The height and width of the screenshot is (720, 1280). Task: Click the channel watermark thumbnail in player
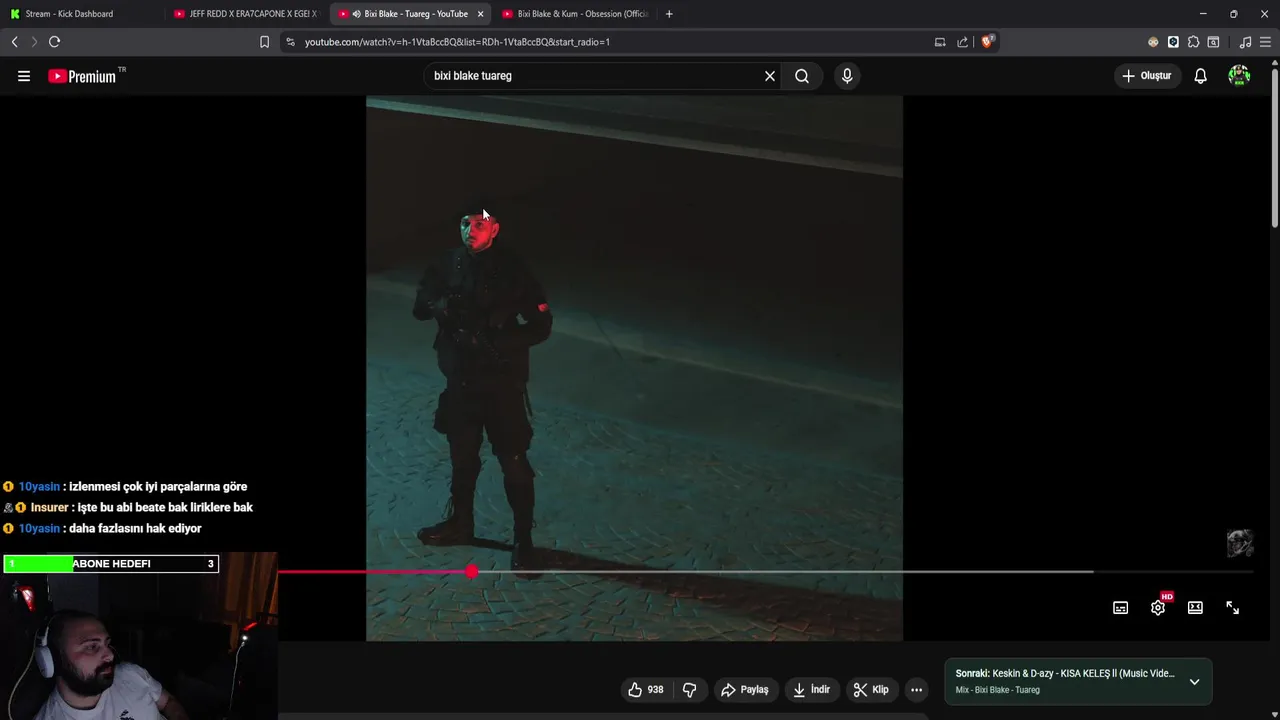pyautogui.click(x=1240, y=543)
